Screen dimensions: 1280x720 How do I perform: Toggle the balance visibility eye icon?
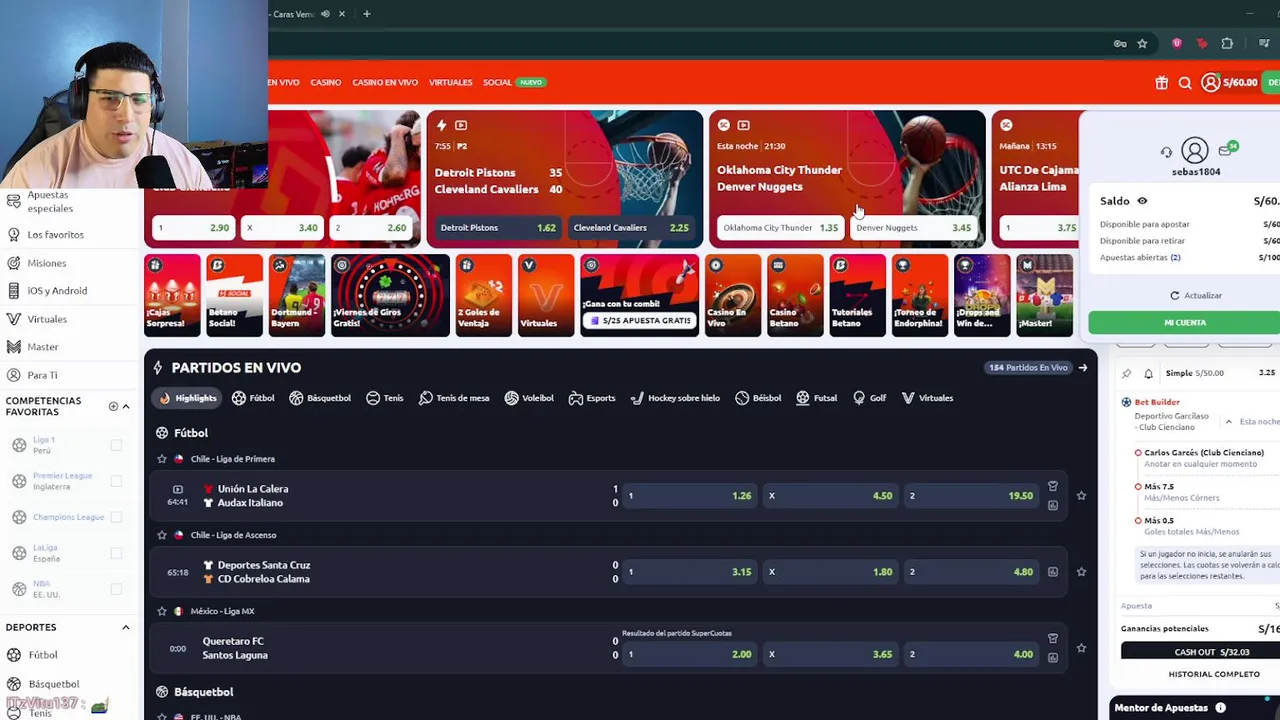1142,201
